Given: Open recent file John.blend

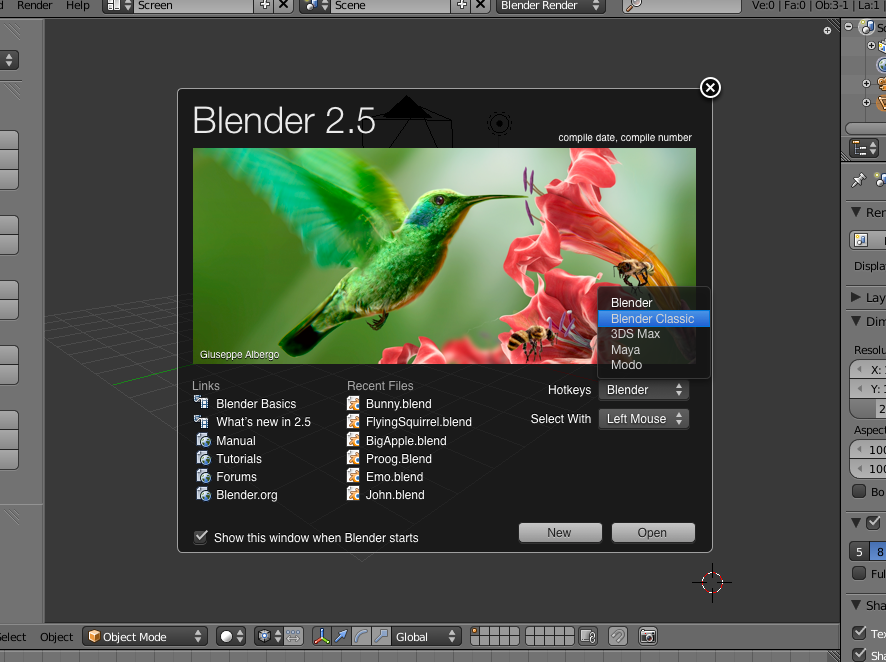Looking at the screenshot, I should point(395,495).
